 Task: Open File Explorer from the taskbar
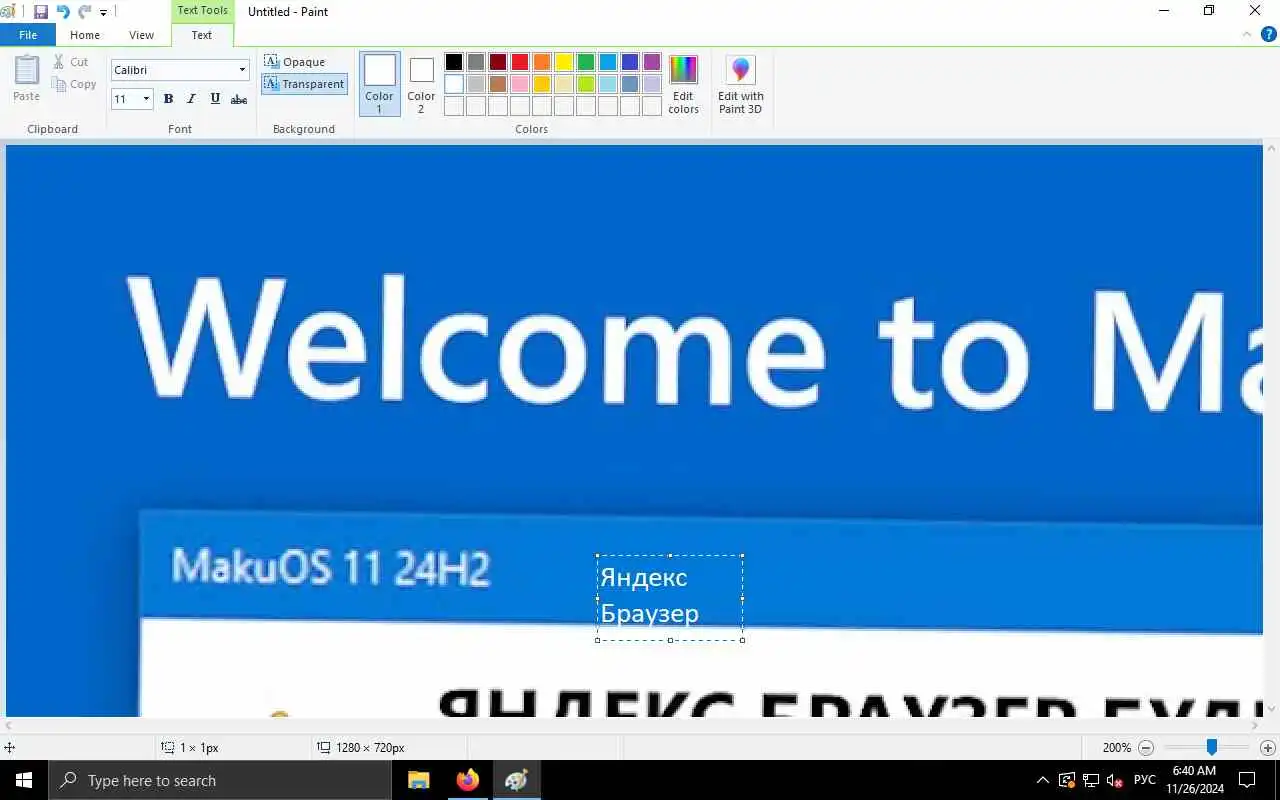(x=419, y=780)
